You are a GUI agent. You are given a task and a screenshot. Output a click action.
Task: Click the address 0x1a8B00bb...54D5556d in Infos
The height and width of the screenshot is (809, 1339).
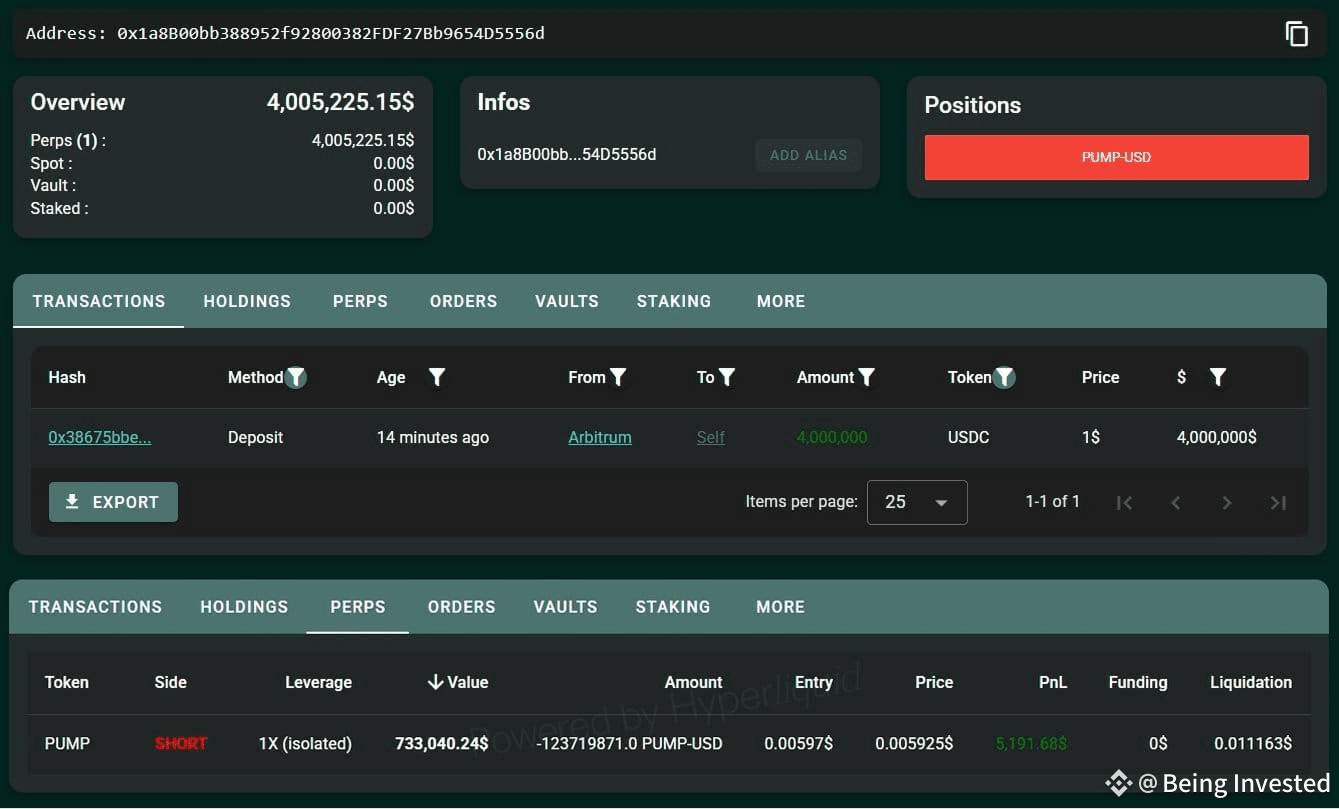567,154
